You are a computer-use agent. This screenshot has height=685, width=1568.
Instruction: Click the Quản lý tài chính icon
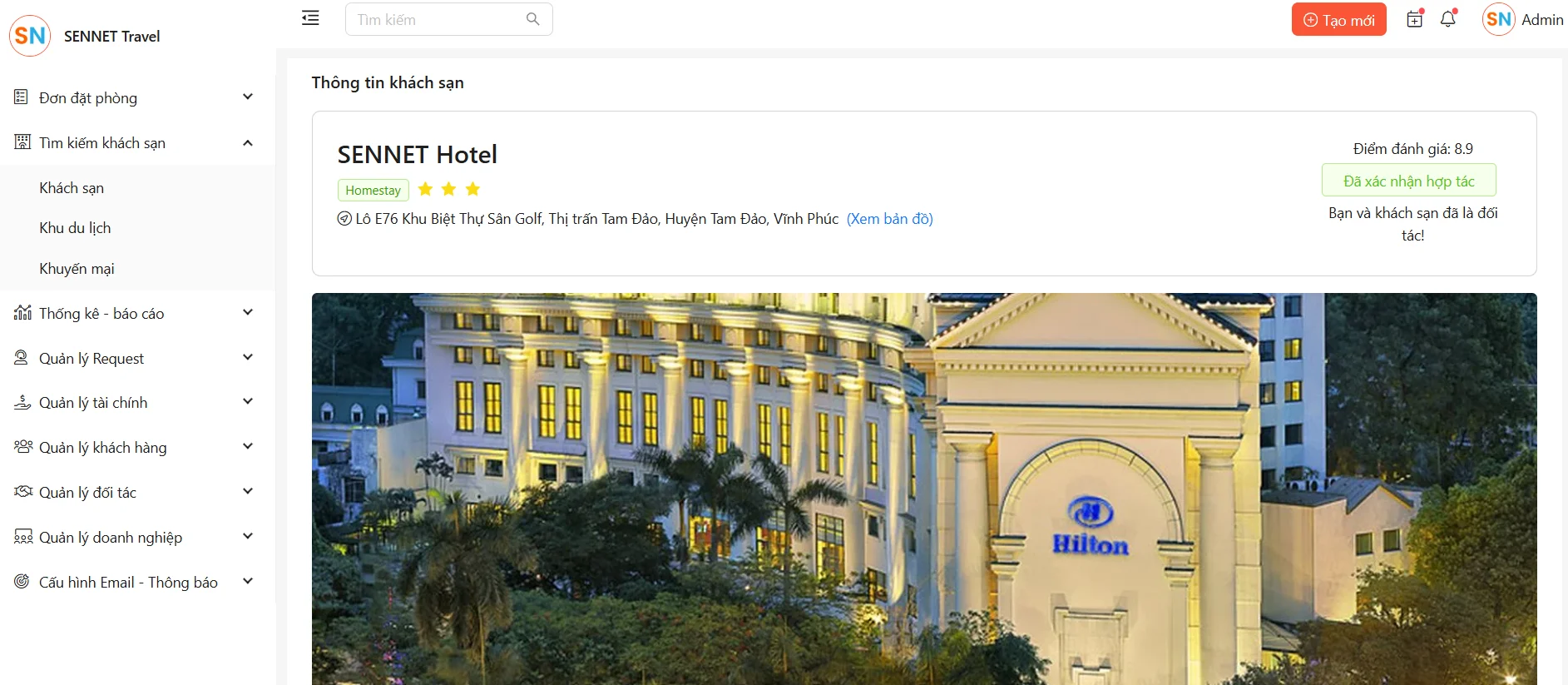[22, 403]
